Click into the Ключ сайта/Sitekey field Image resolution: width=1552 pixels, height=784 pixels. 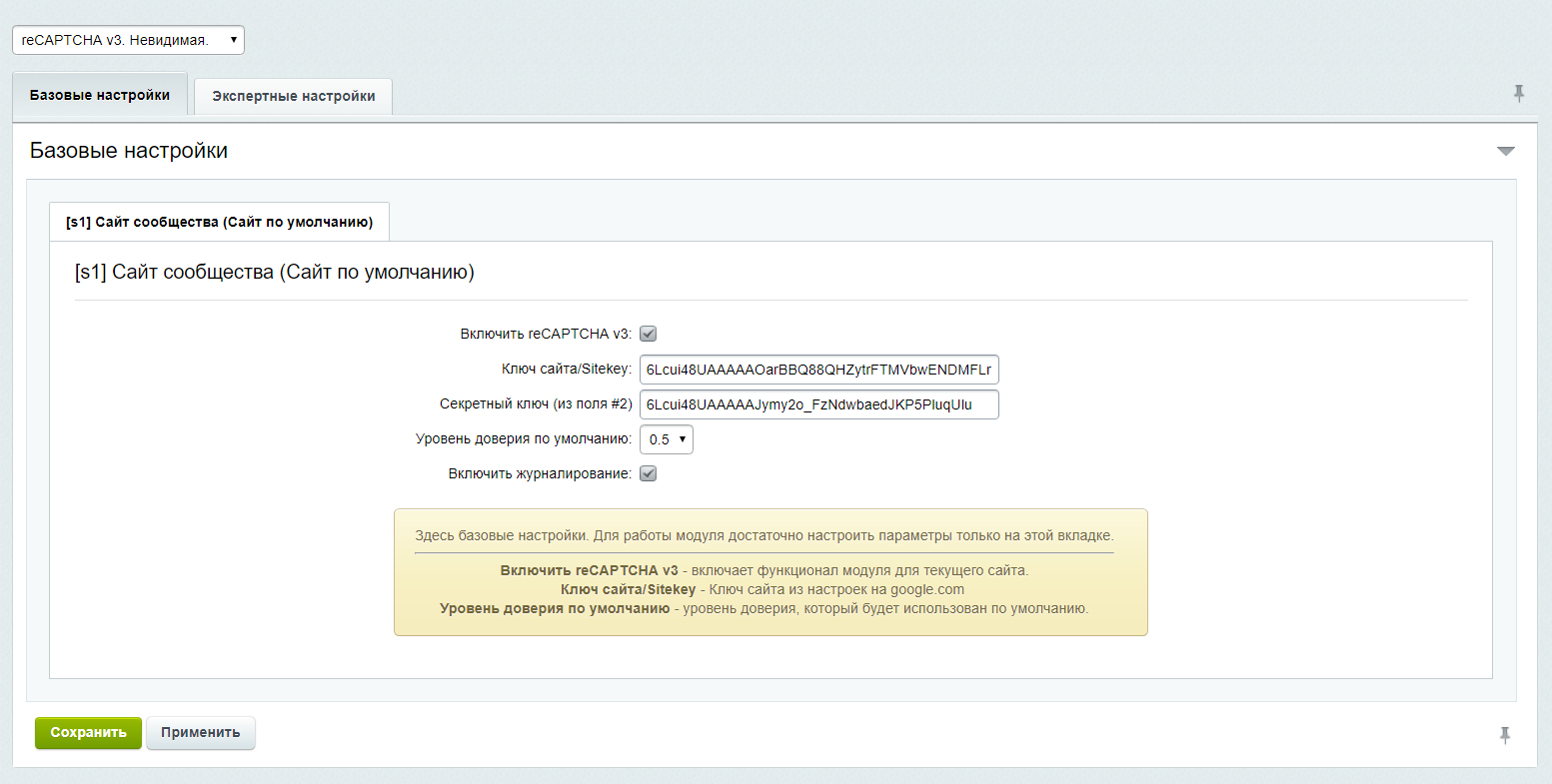pyautogui.click(x=818, y=370)
